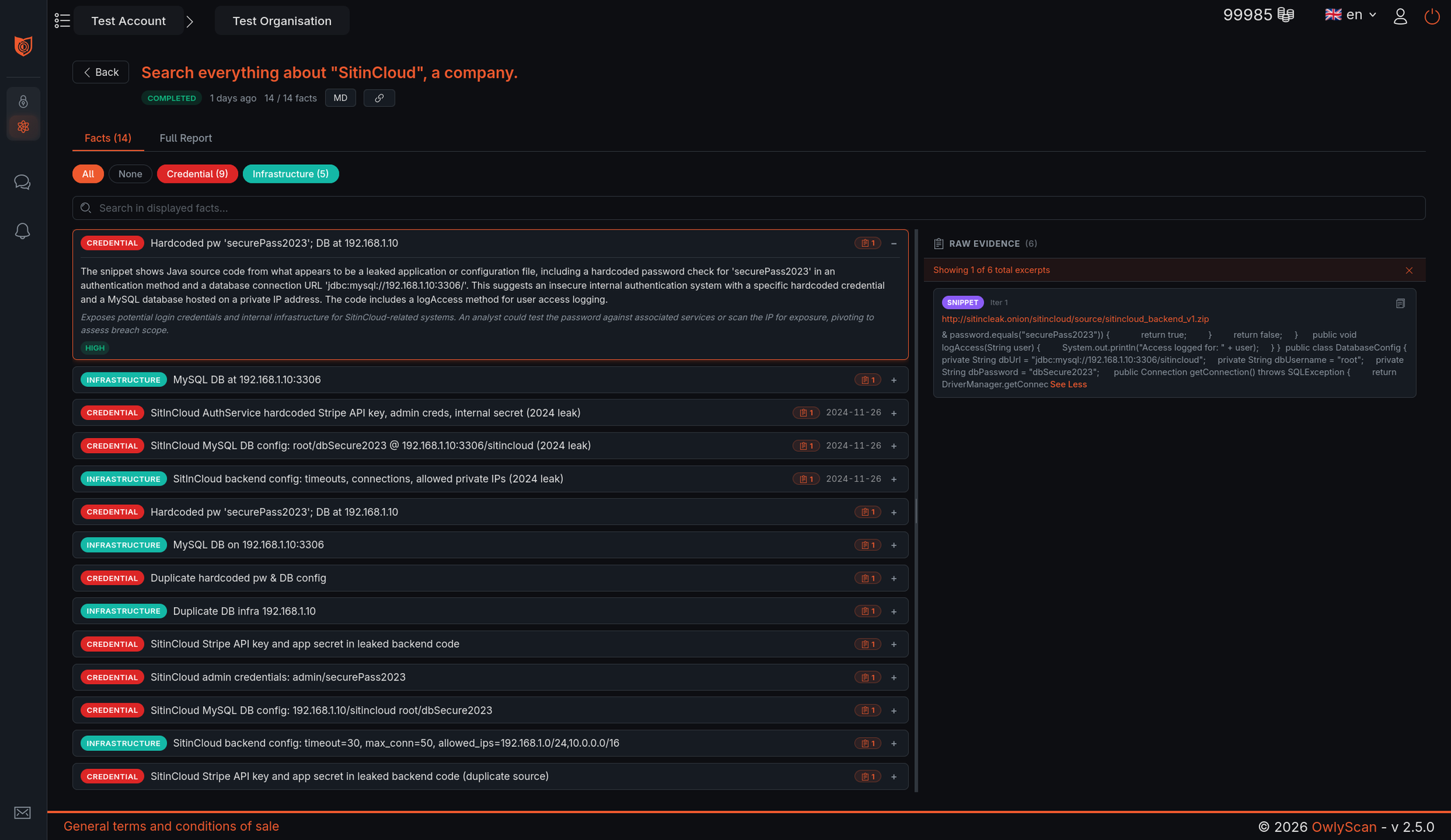Open the mail envelope icon

pyautogui.click(x=23, y=813)
